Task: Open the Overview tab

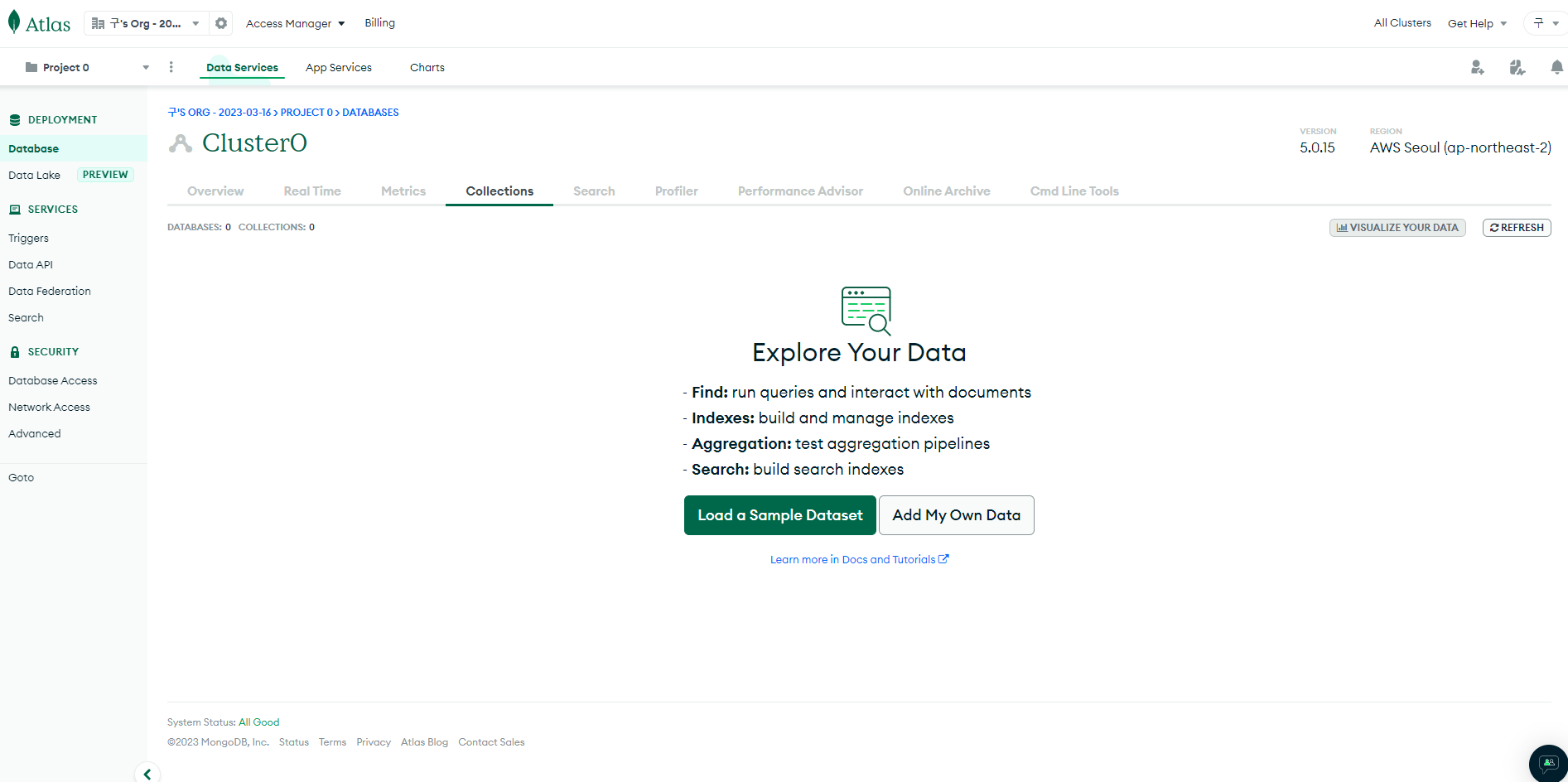Action: click(215, 191)
